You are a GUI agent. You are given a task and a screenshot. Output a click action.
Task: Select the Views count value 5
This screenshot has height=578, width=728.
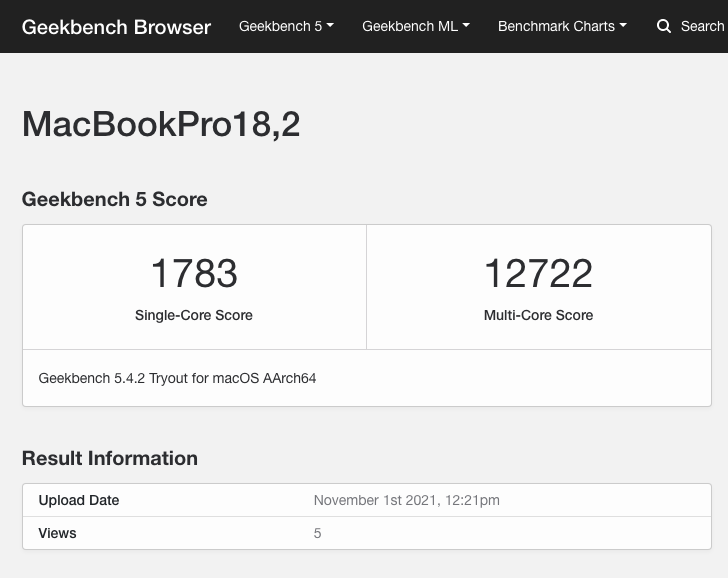(317, 533)
